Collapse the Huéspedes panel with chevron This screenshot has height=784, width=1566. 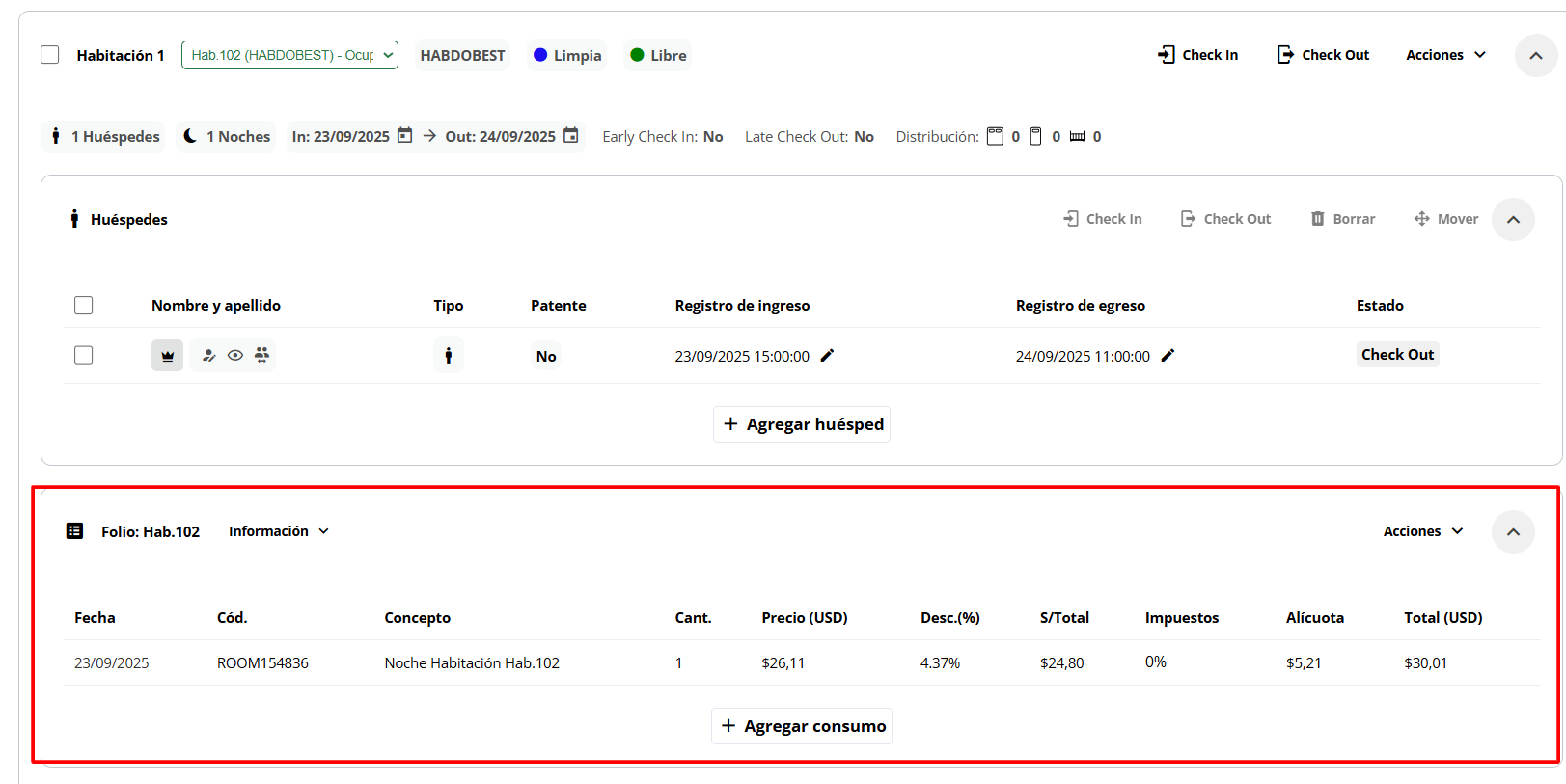coord(1513,220)
